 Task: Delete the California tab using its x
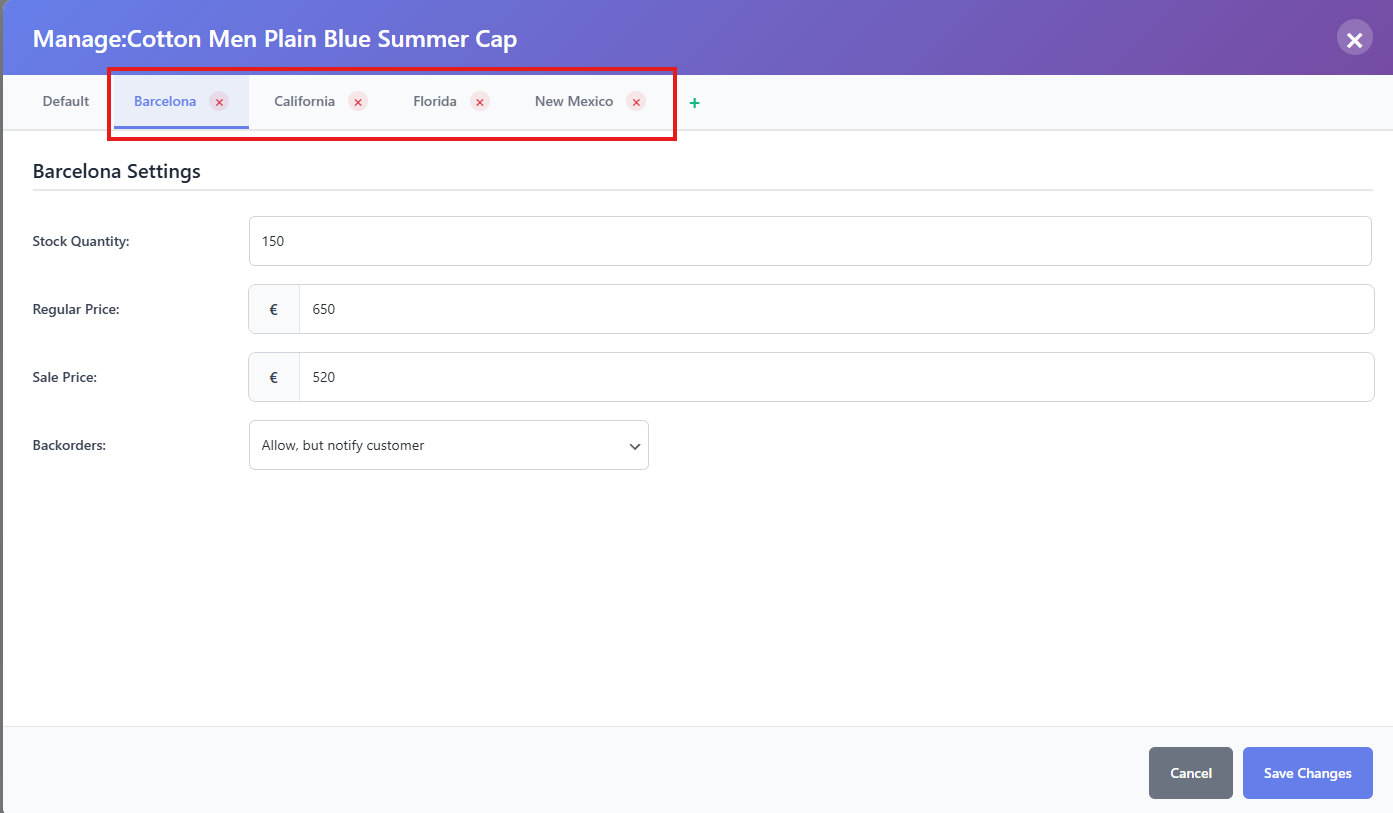click(358, 102)
